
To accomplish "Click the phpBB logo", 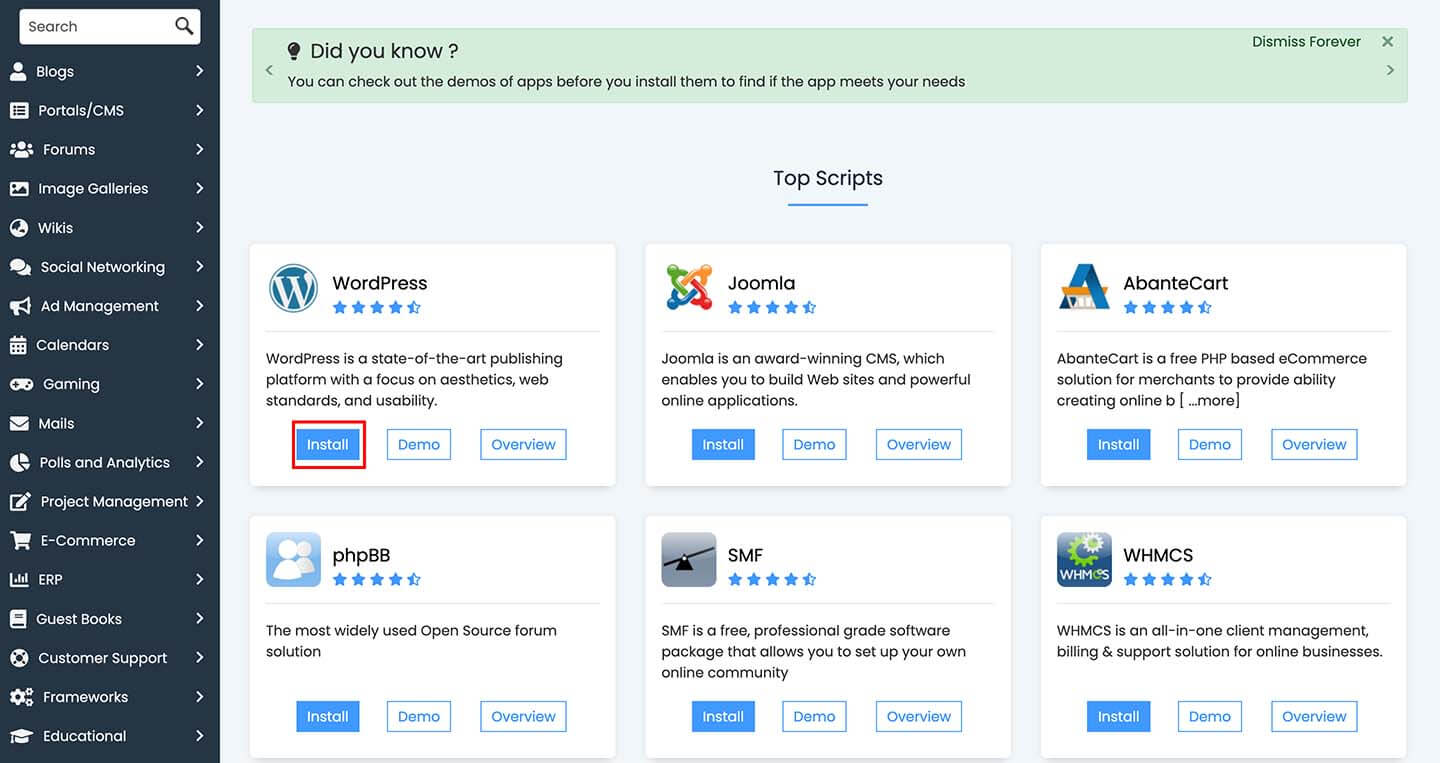I will tap(293, 559).
